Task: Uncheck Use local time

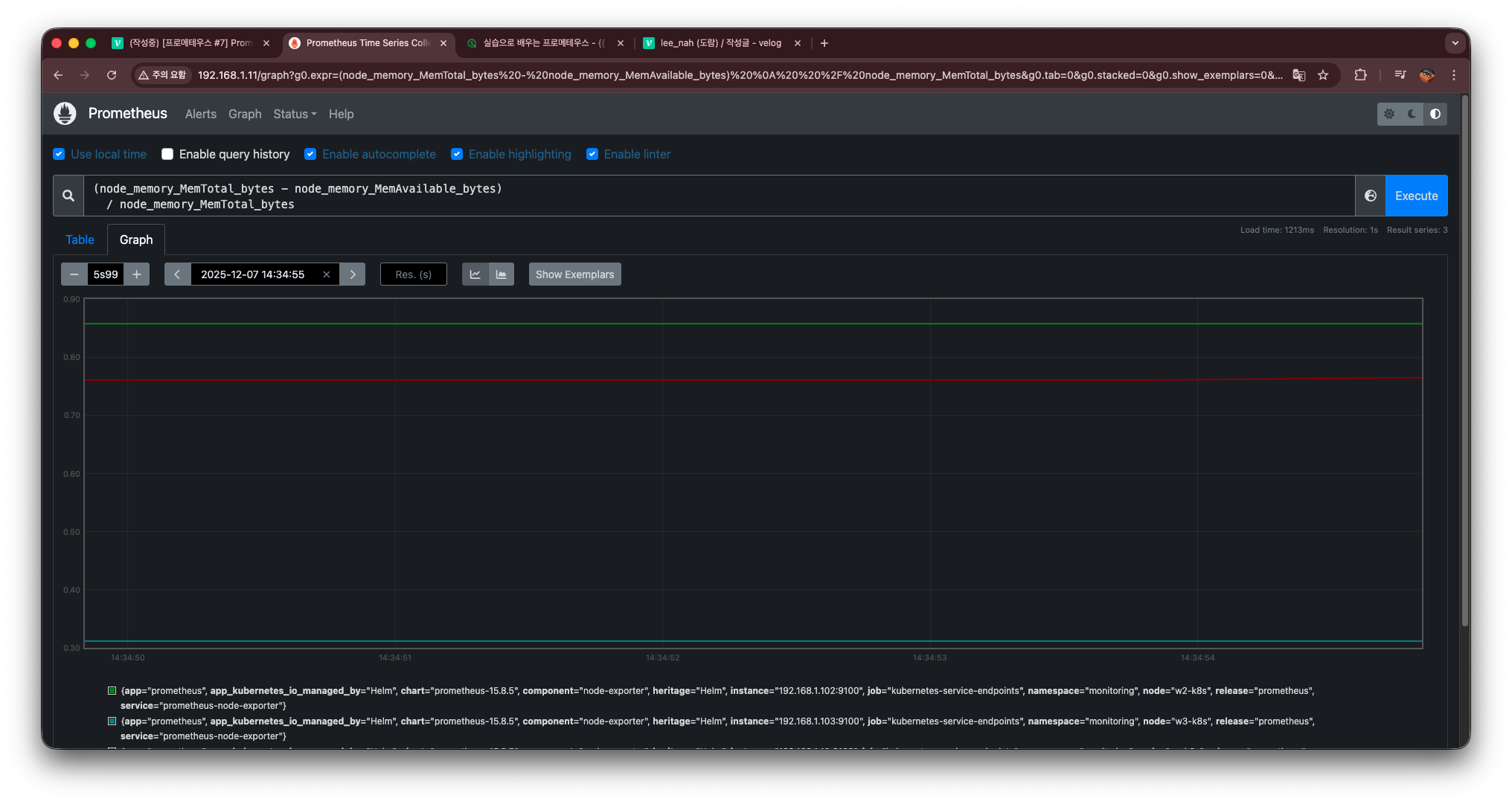Action: [59, 154]
